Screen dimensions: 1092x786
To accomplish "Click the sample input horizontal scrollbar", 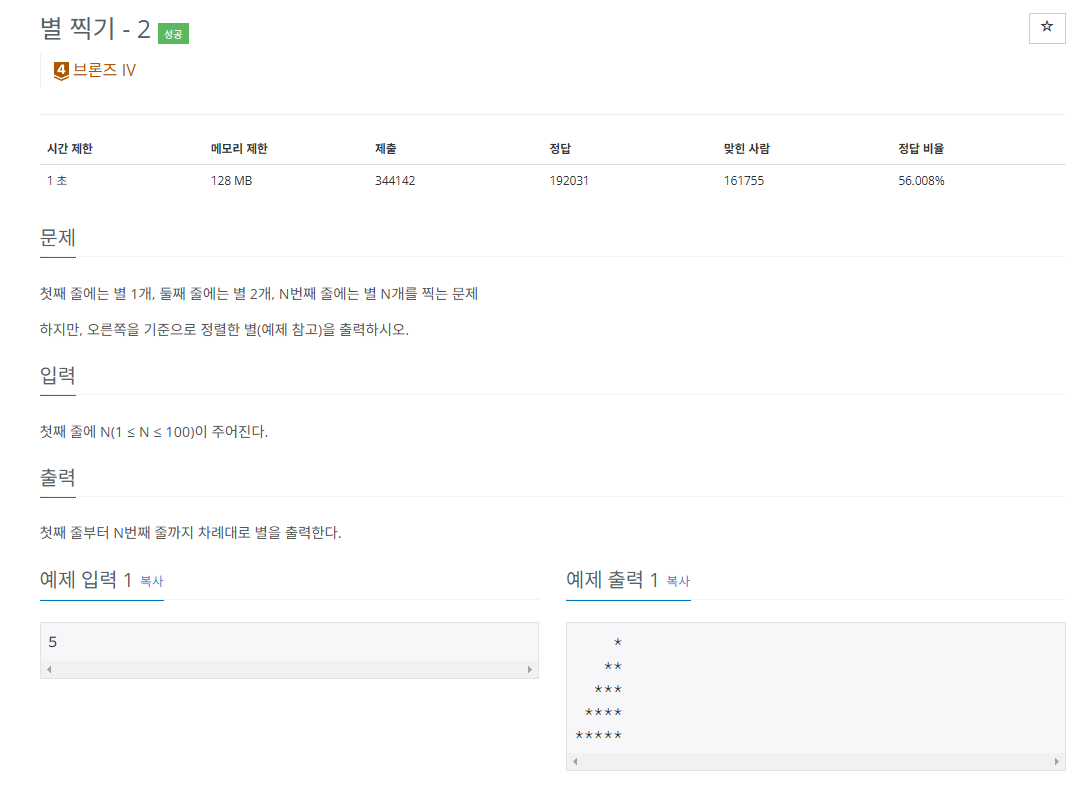I will click(x=289, y=669).
